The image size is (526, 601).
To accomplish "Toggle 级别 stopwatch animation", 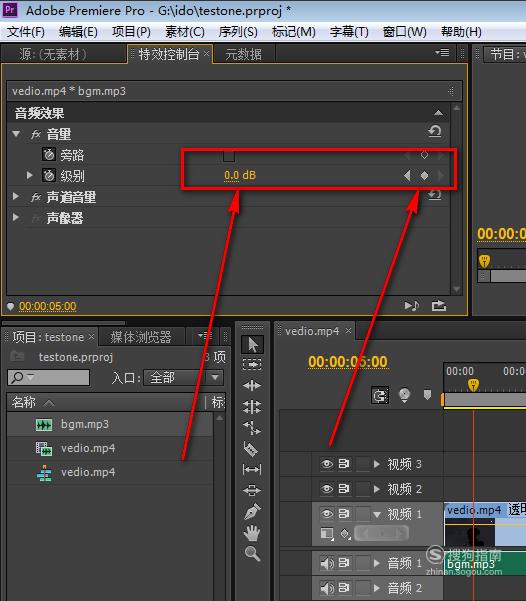I will [x=49, y=176].
